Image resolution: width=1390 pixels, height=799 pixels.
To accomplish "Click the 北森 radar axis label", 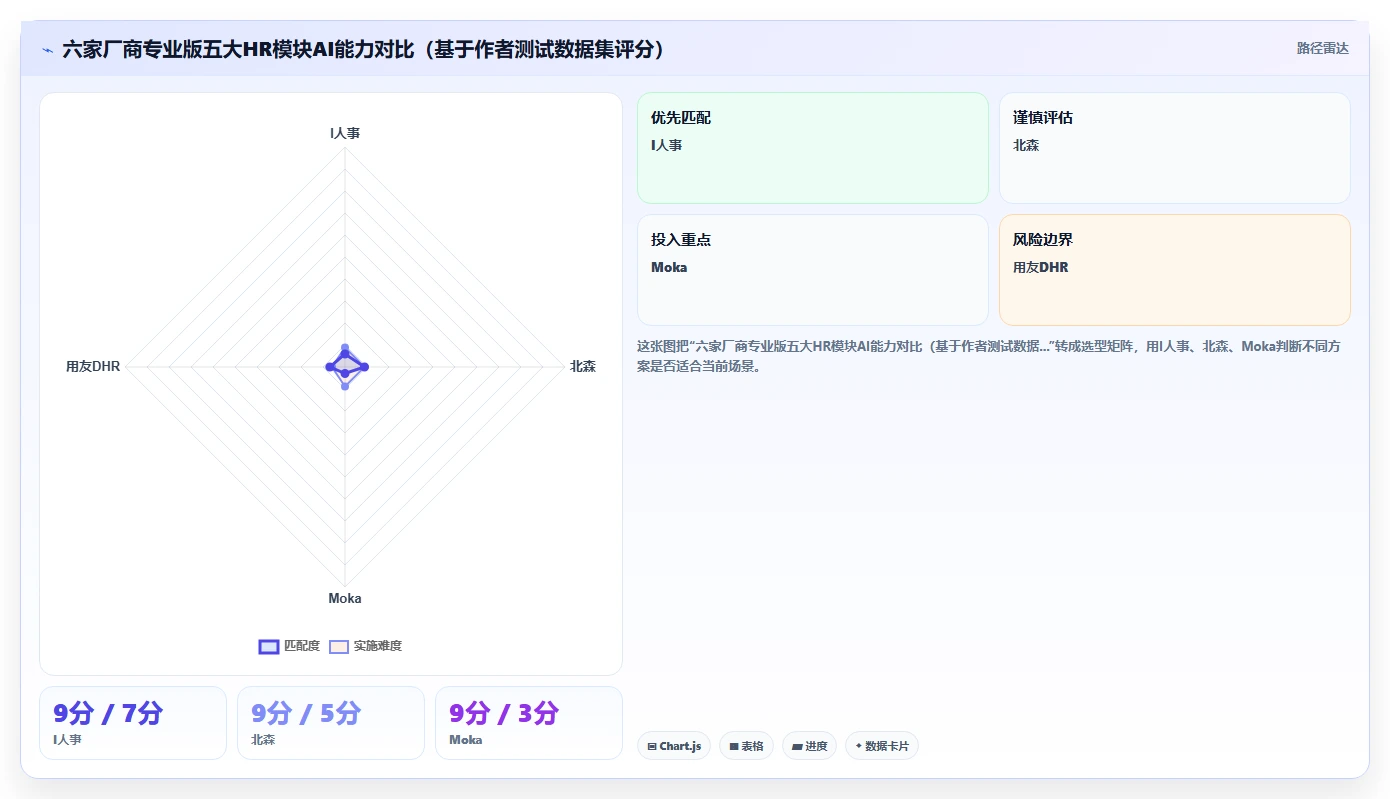I will pos(583,366).
